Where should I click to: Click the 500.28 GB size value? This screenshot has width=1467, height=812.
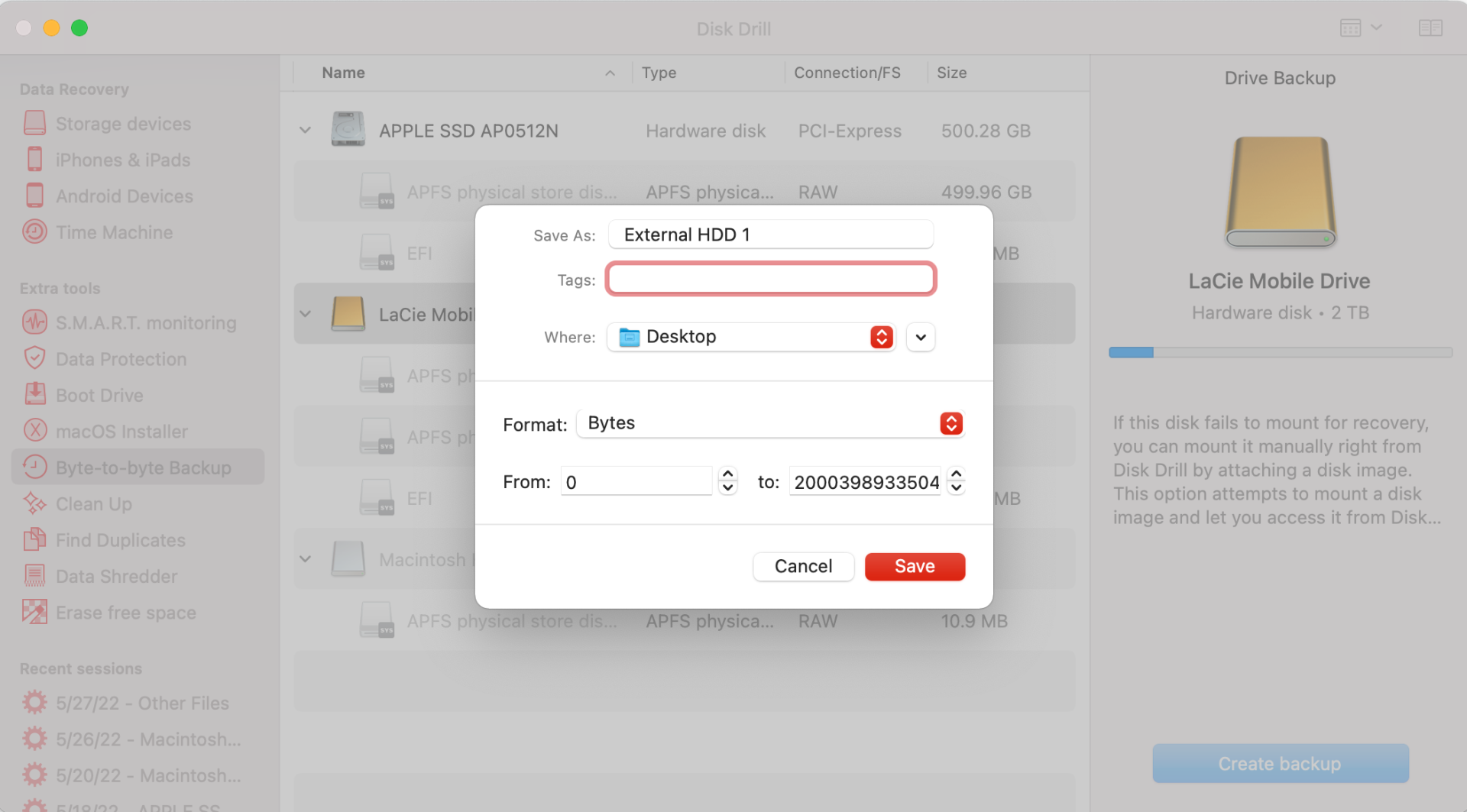[986, 131]
